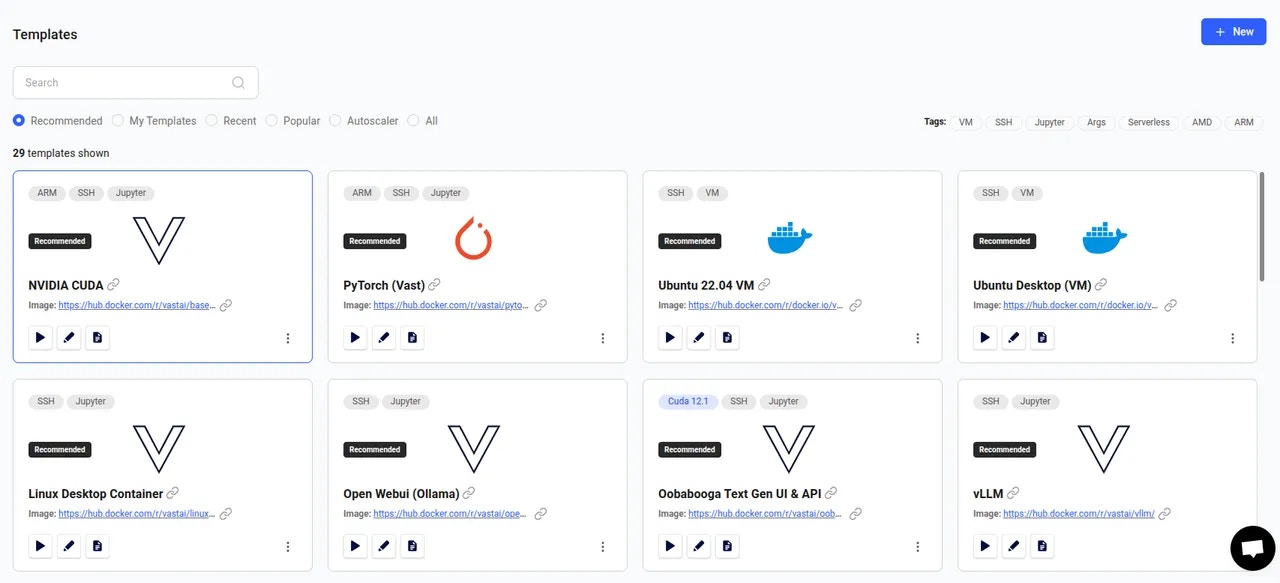This screenshot has height=583, width=1280.
Task: Open the chat support bubble
Action: [1252, 548]
